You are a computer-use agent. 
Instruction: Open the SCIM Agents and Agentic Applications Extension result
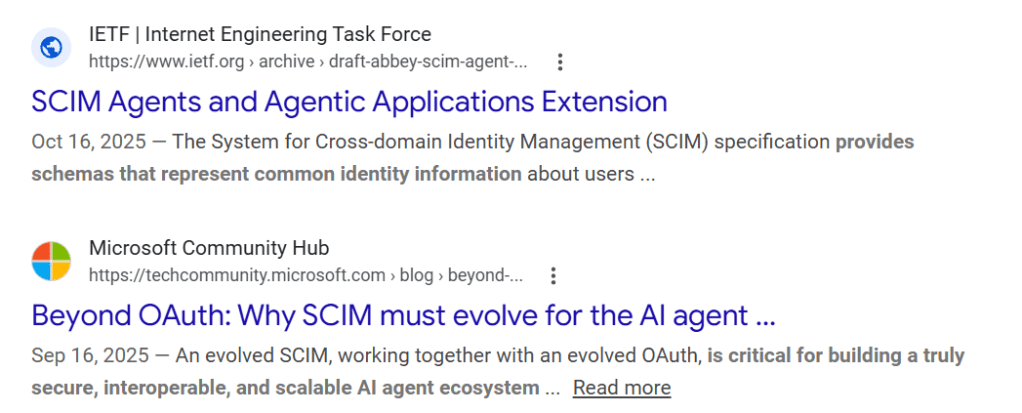pyautogui.click(x=349, y=102)
